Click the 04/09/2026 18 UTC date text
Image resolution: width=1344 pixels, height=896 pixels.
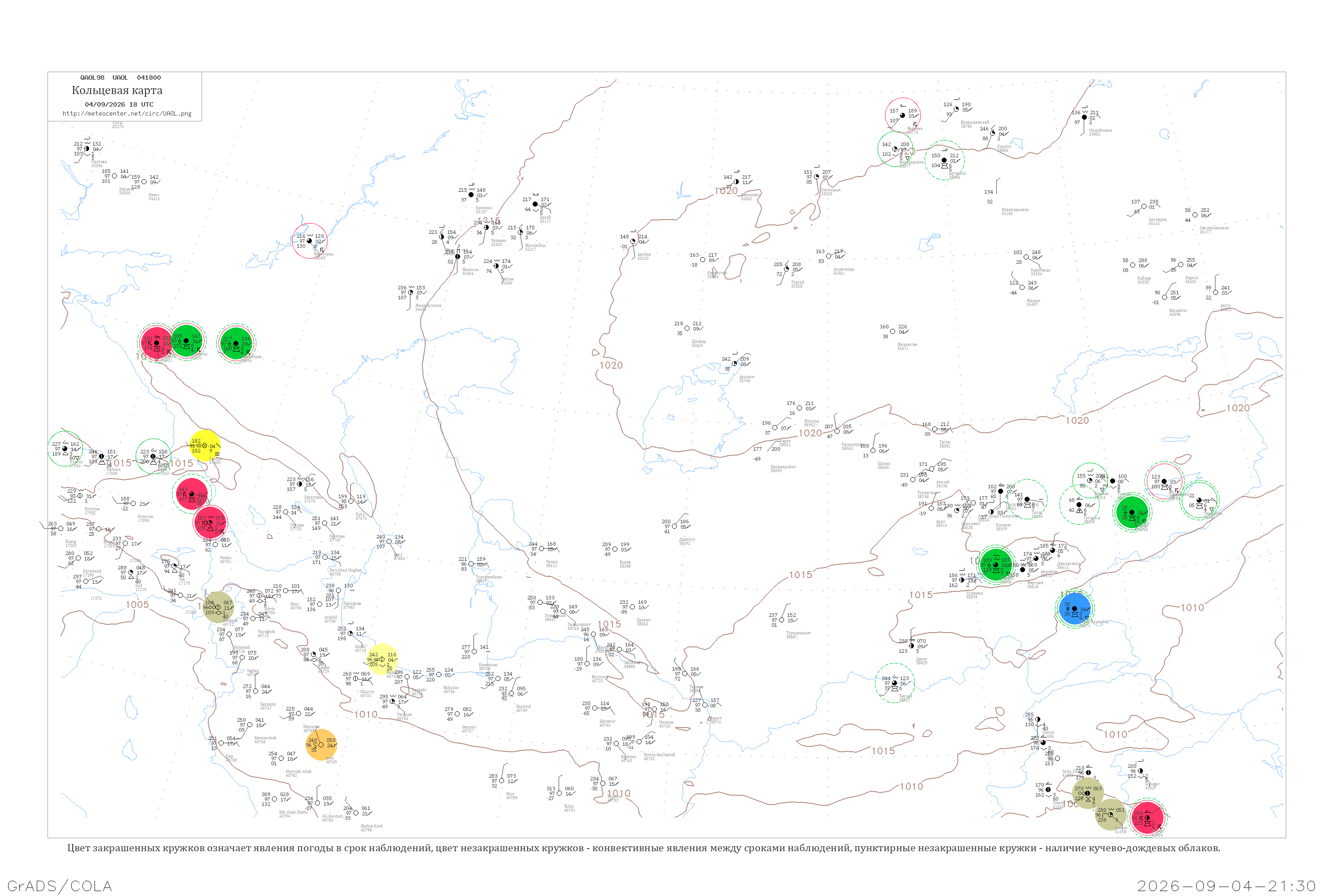[119, 104]
